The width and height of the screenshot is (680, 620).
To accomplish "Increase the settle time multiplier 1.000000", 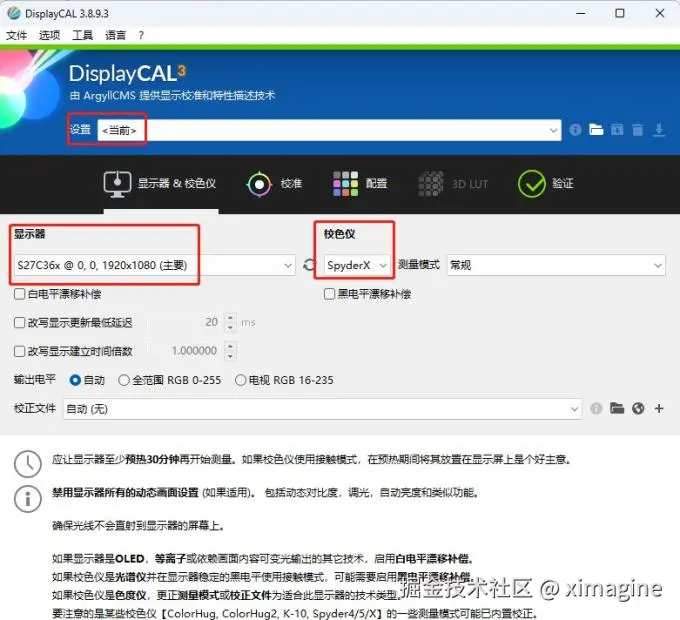I will [x=230, y=346].
